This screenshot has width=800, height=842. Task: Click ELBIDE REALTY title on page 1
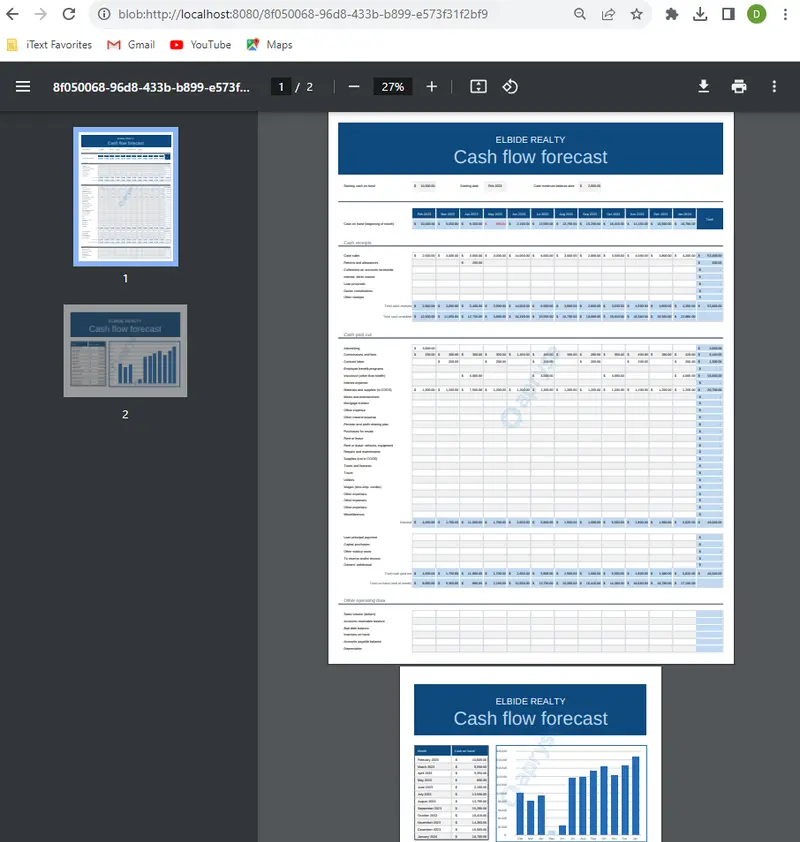530,140
